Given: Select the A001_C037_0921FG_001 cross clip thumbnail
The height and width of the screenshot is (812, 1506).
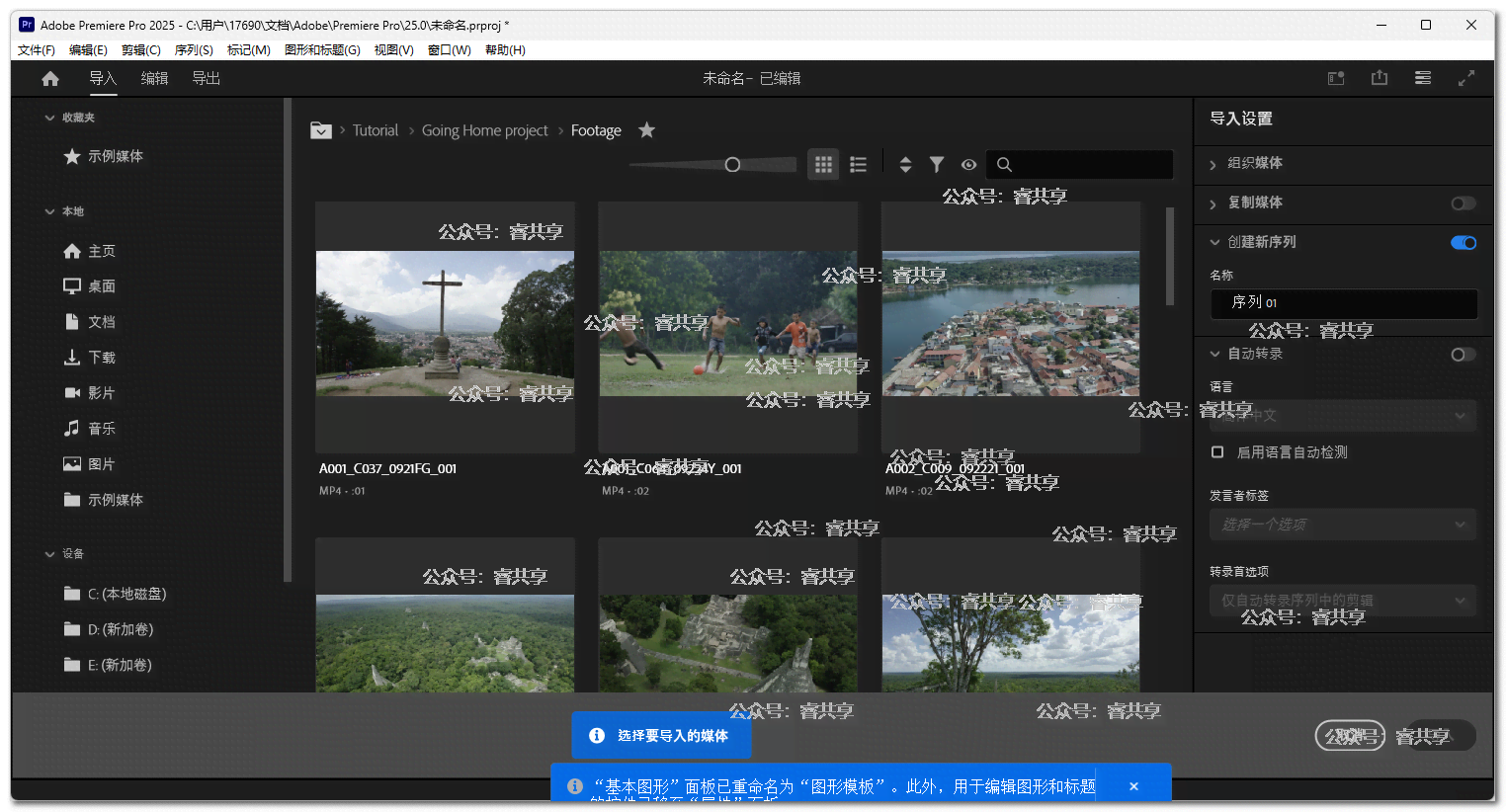Looking at the screenshot, I should coord(445,323).
